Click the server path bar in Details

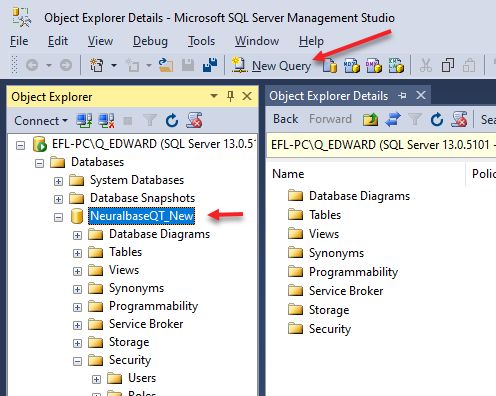381,145
